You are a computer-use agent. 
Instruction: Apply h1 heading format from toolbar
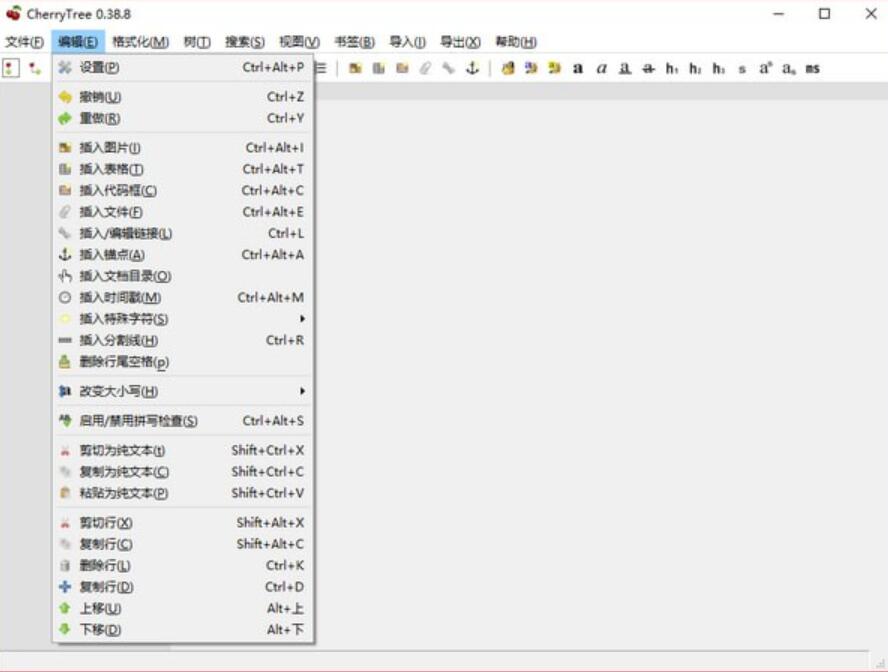pos(672,68)
